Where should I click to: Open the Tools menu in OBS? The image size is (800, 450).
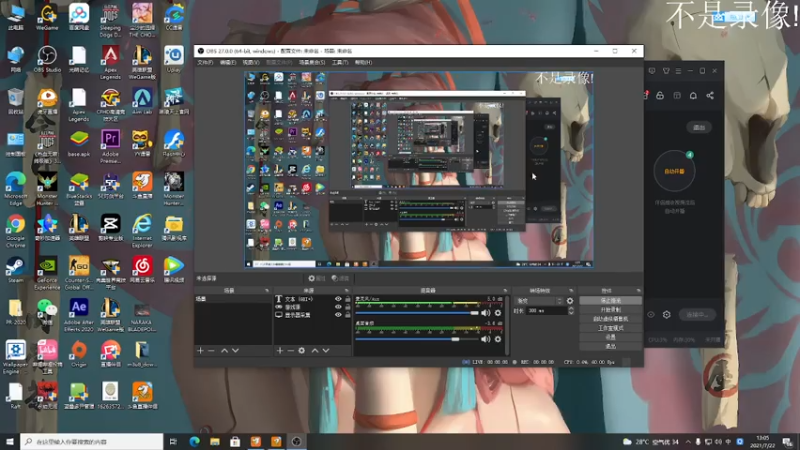click(x=340, y=62)
